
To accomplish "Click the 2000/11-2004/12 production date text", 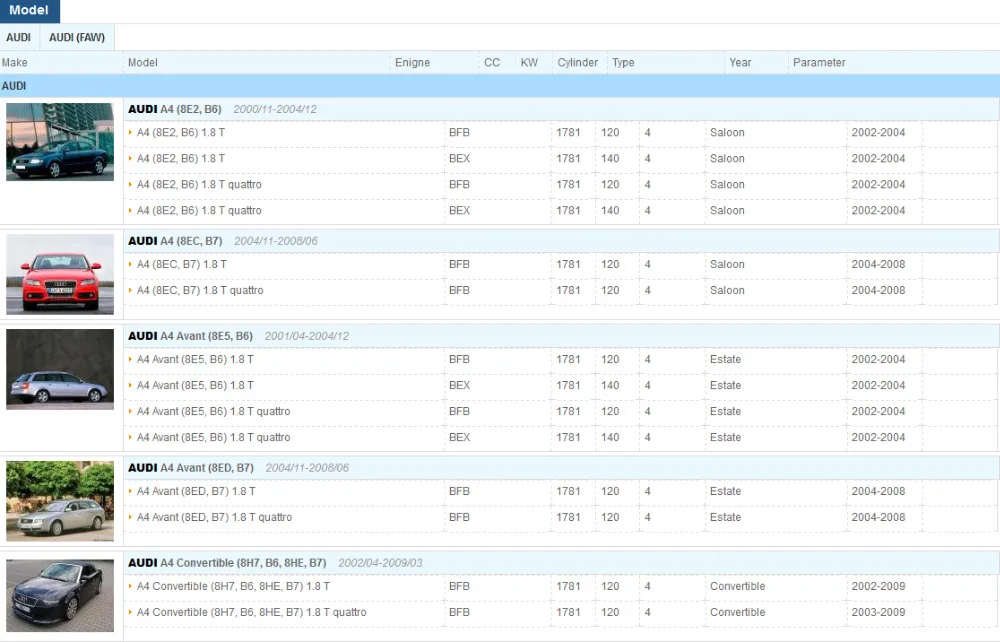I will point(275,109).
